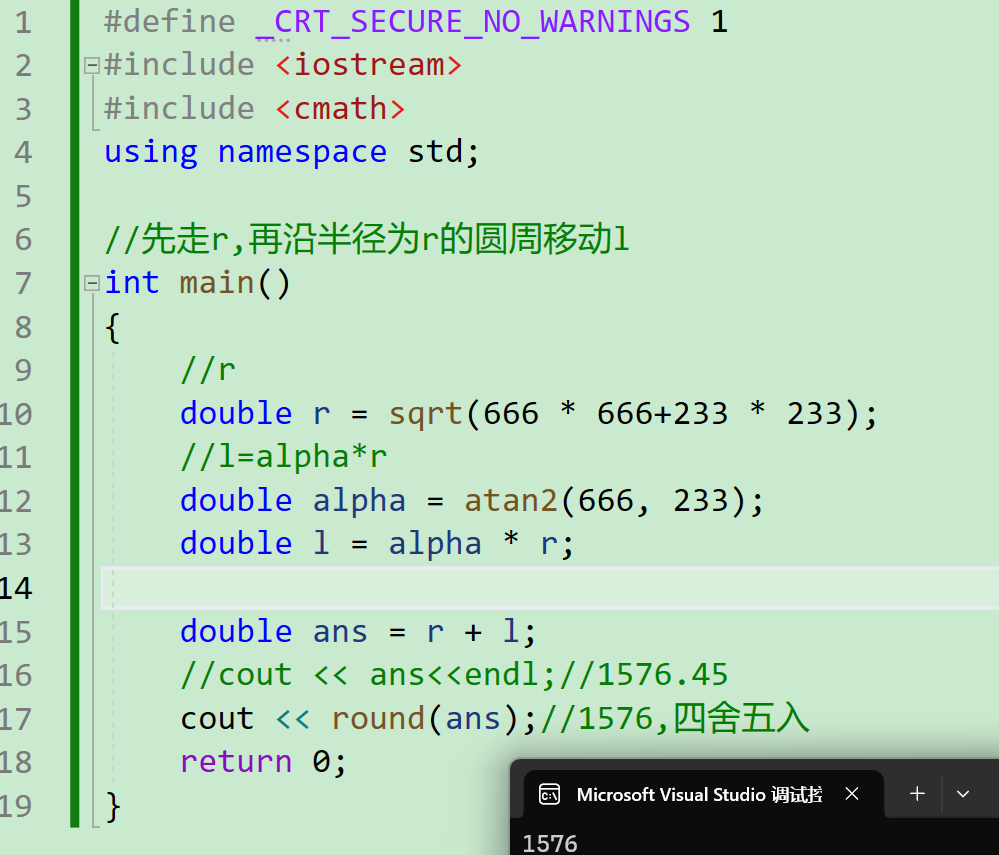Click the commented-out cout line with 1576.45

click(454, 675)
